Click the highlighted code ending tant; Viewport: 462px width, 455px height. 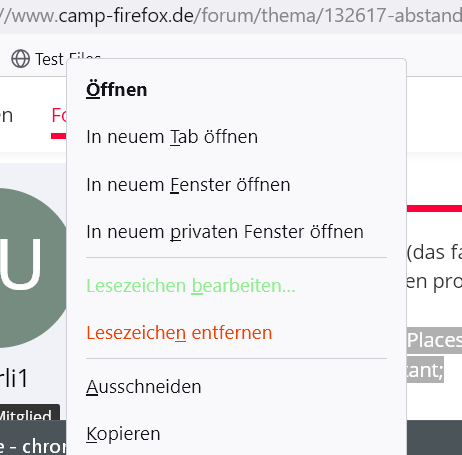click(x=425, y=370)
